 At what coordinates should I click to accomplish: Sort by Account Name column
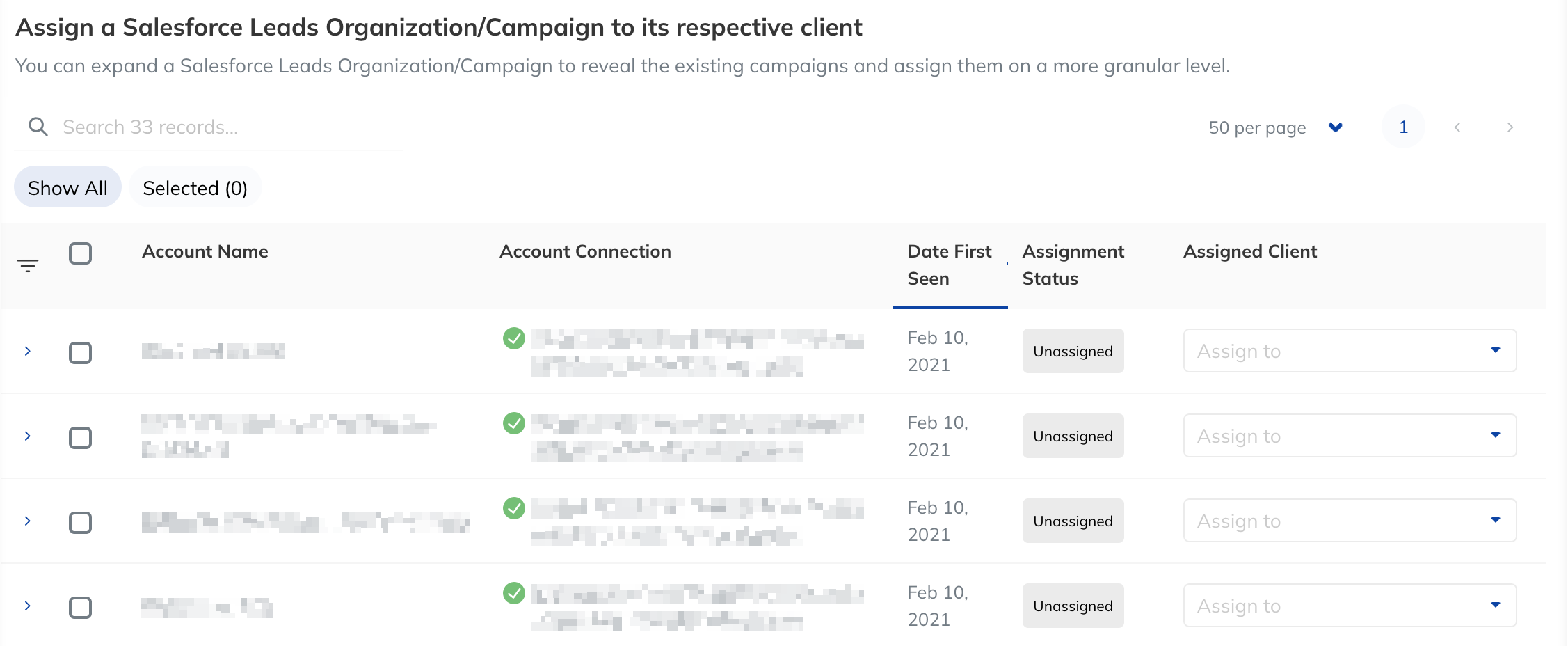coord(205,251)
